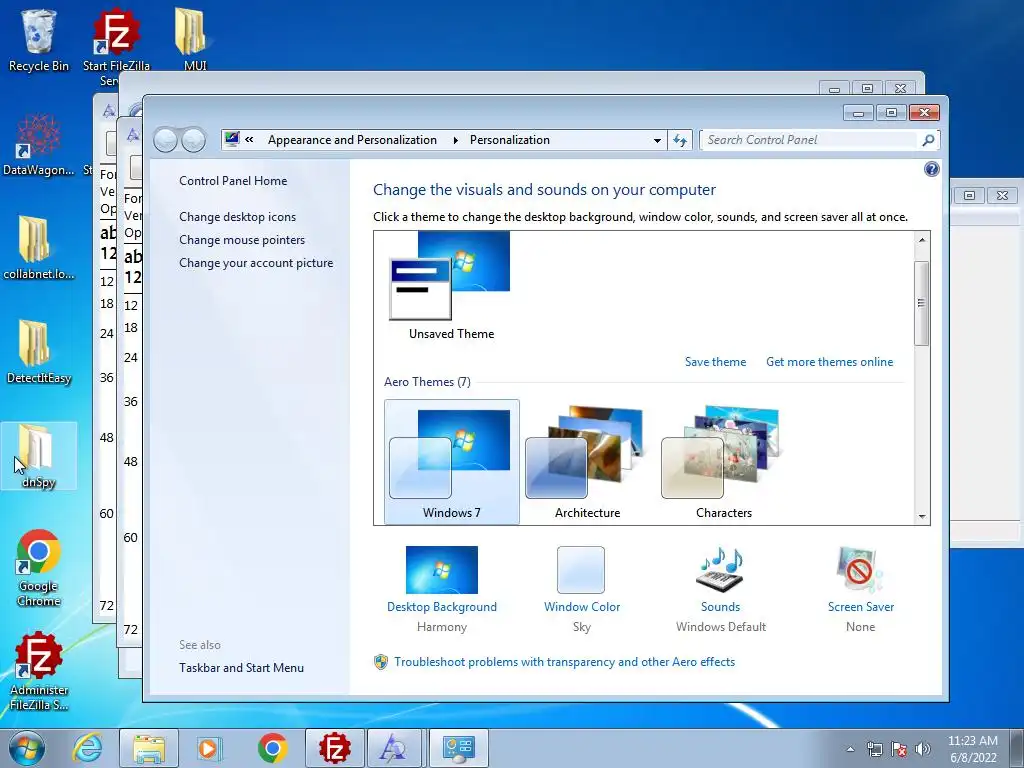Click the Save theme link

(x=715, y=362)
